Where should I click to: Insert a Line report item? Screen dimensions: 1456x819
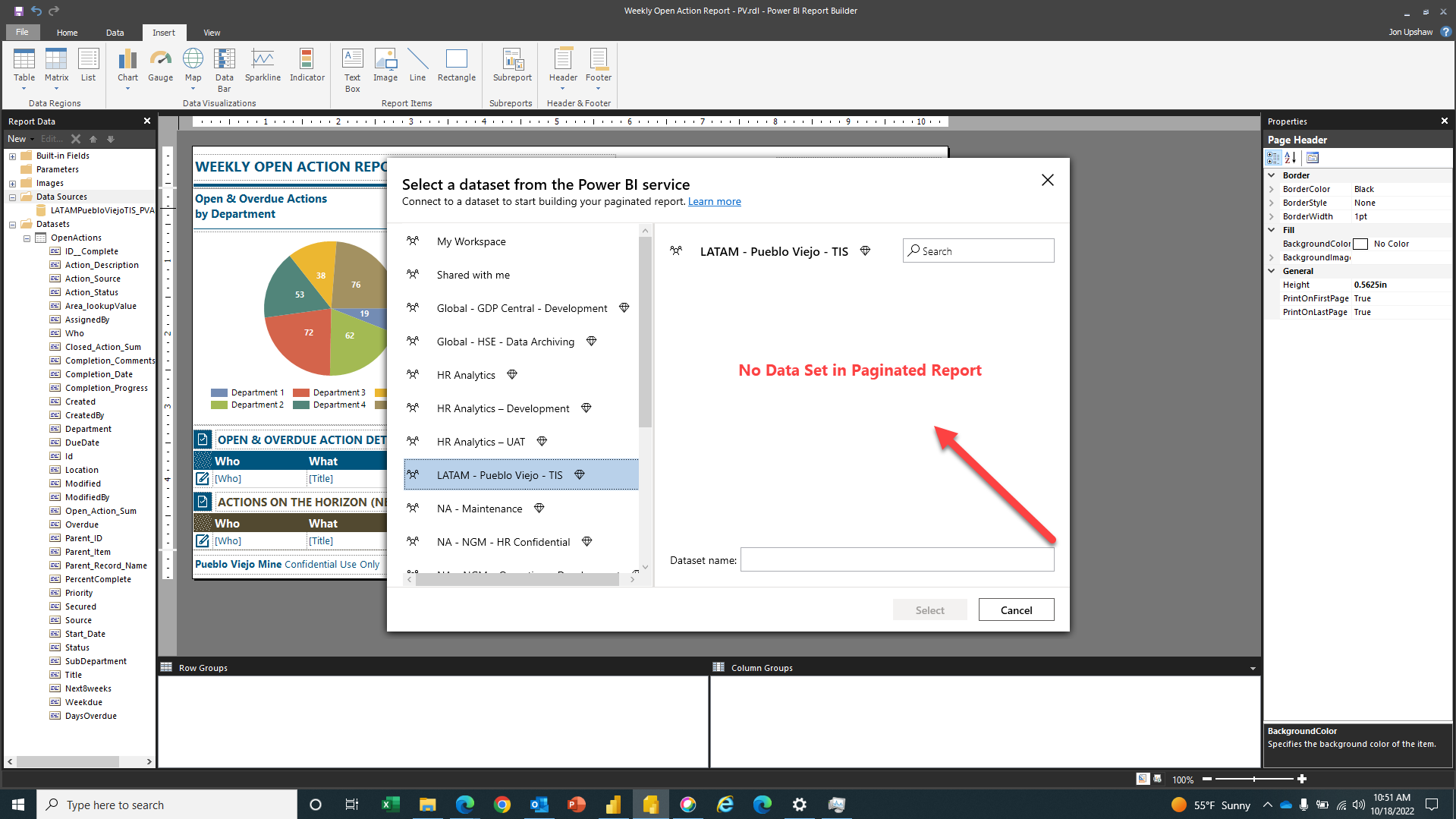pos(417,65)
